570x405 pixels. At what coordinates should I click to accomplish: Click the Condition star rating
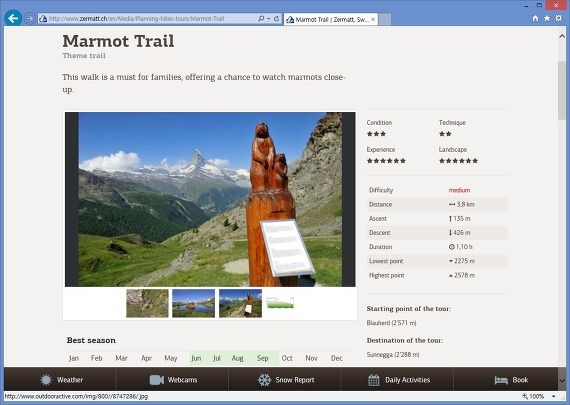(x=376, y=134)
